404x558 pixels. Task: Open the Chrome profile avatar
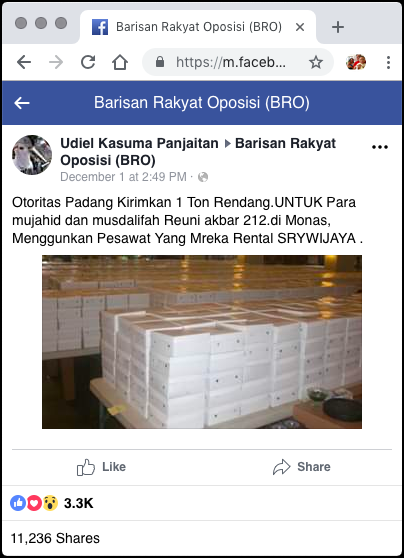pos(356,62)
